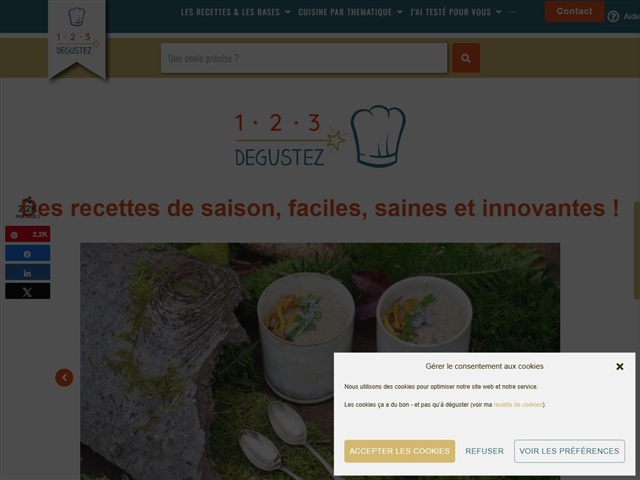Expand Les Recettes & Les Bases menu

pos(236,12)
